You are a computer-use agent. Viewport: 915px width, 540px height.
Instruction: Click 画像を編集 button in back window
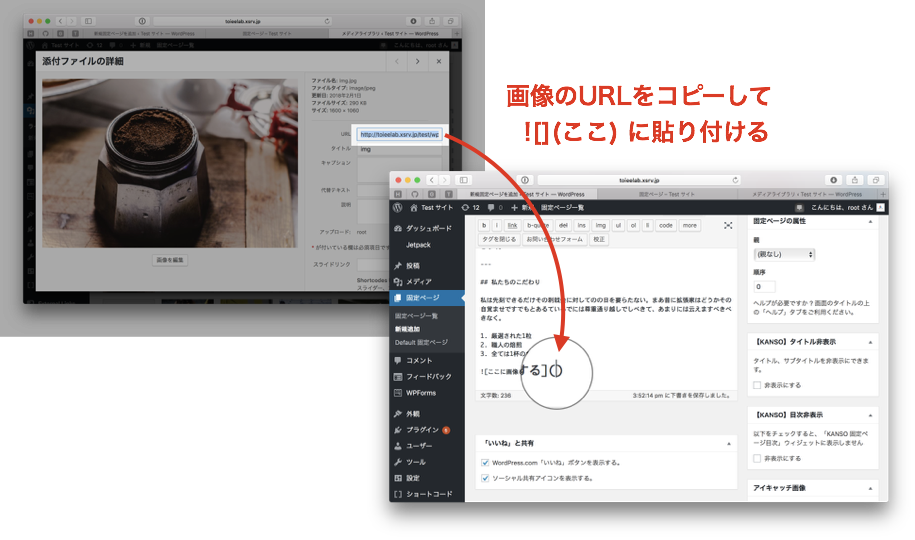tap(170, 260)
